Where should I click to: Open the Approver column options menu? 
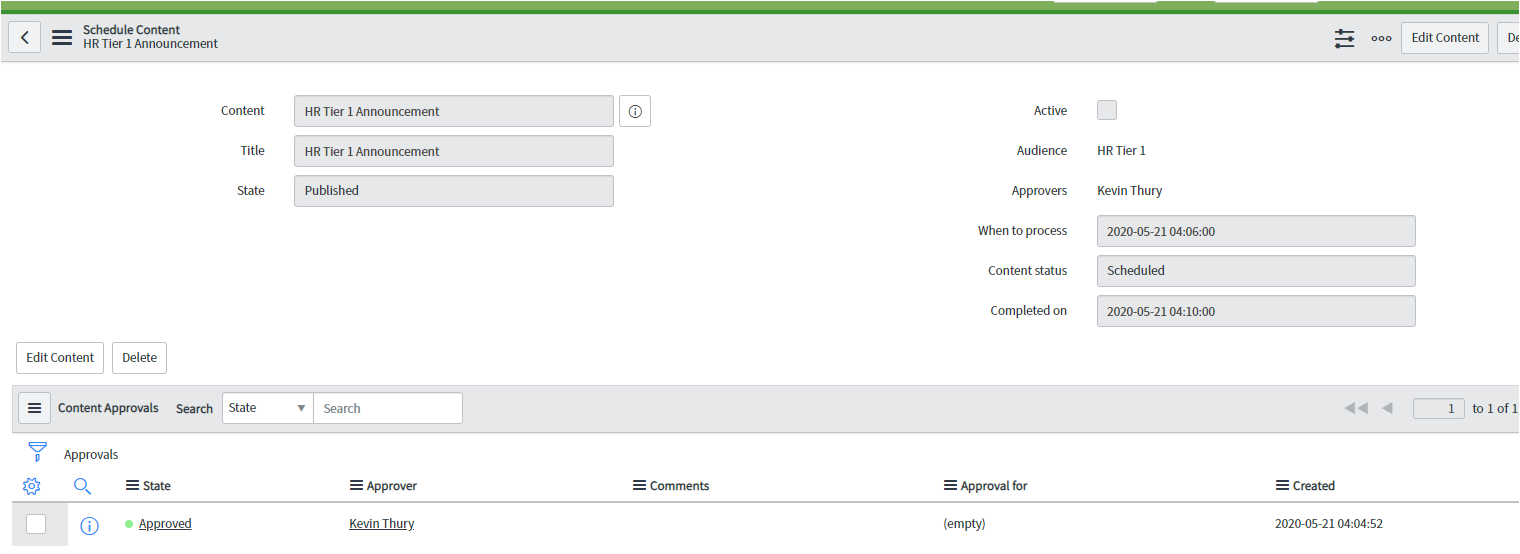click(356, 486)
